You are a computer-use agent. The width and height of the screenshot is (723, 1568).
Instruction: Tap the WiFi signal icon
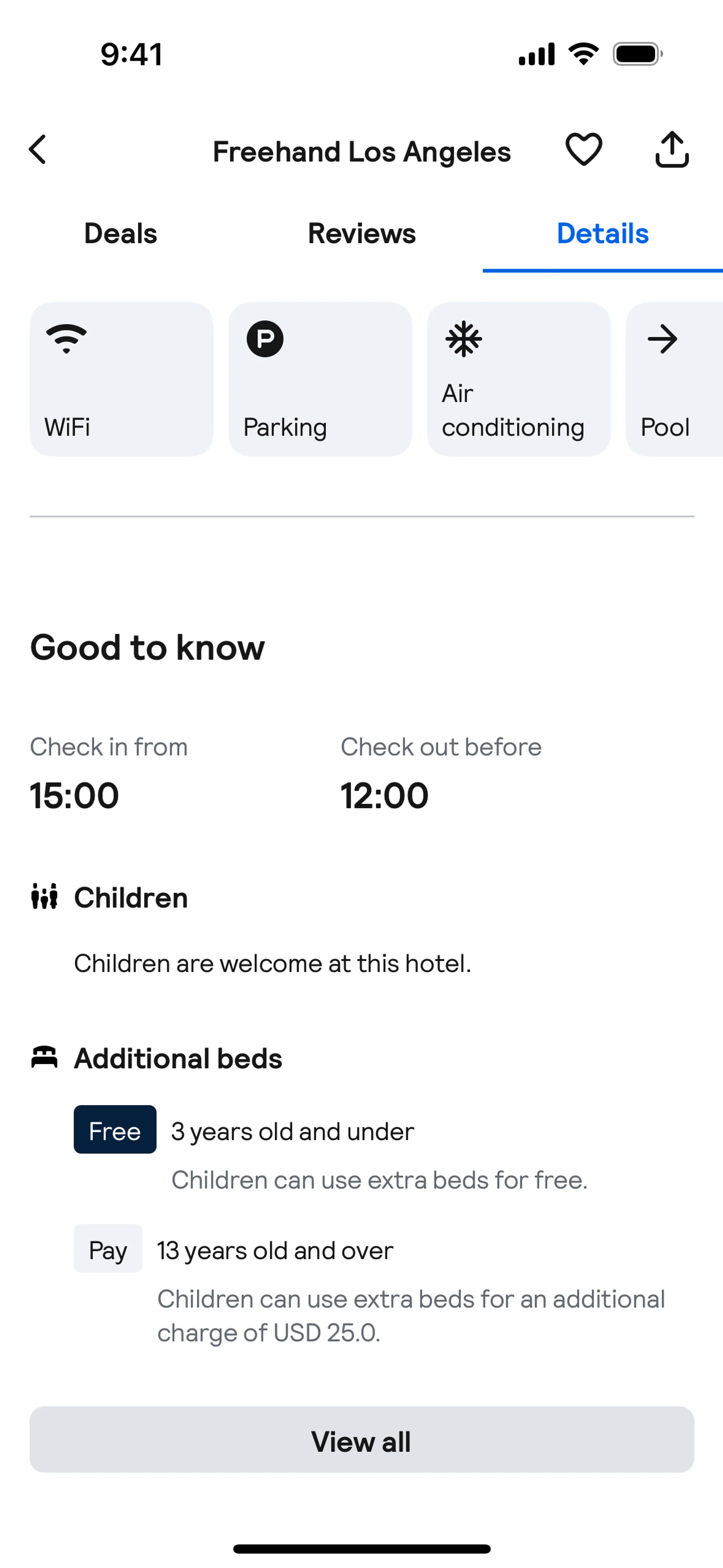click(x=66, y=338)
